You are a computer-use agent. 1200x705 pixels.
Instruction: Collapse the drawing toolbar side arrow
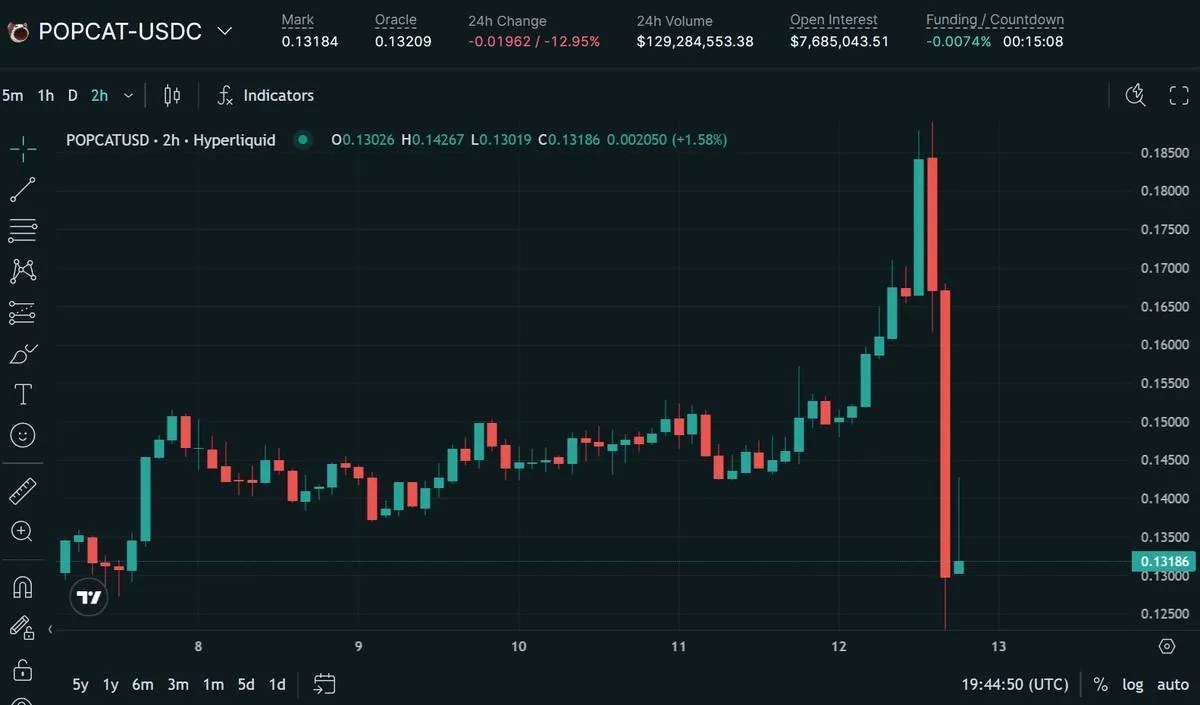coord(50,629)
